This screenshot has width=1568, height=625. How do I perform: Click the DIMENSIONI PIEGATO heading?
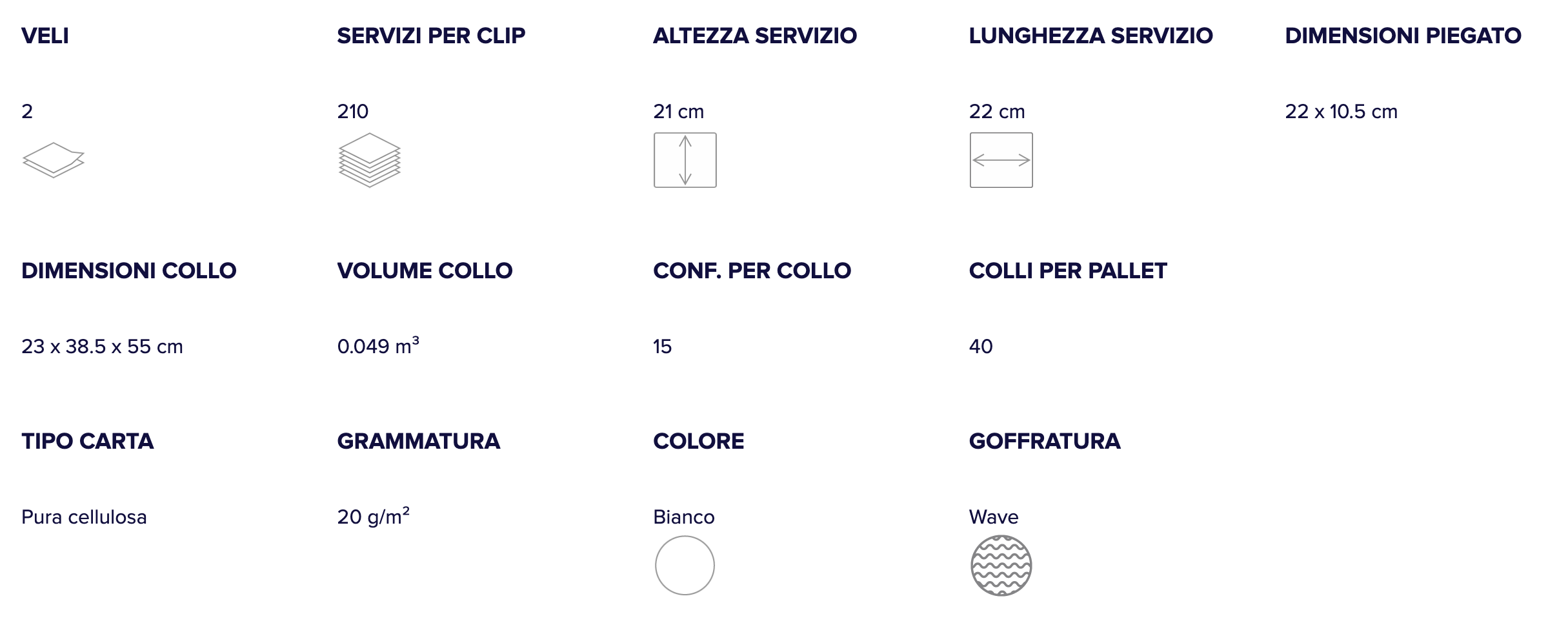pos(1403,36)
